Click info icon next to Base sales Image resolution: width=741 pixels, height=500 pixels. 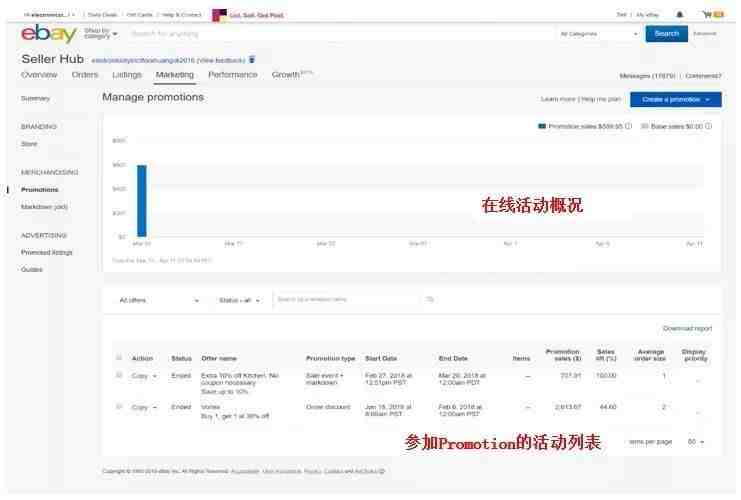click(708, 126)
